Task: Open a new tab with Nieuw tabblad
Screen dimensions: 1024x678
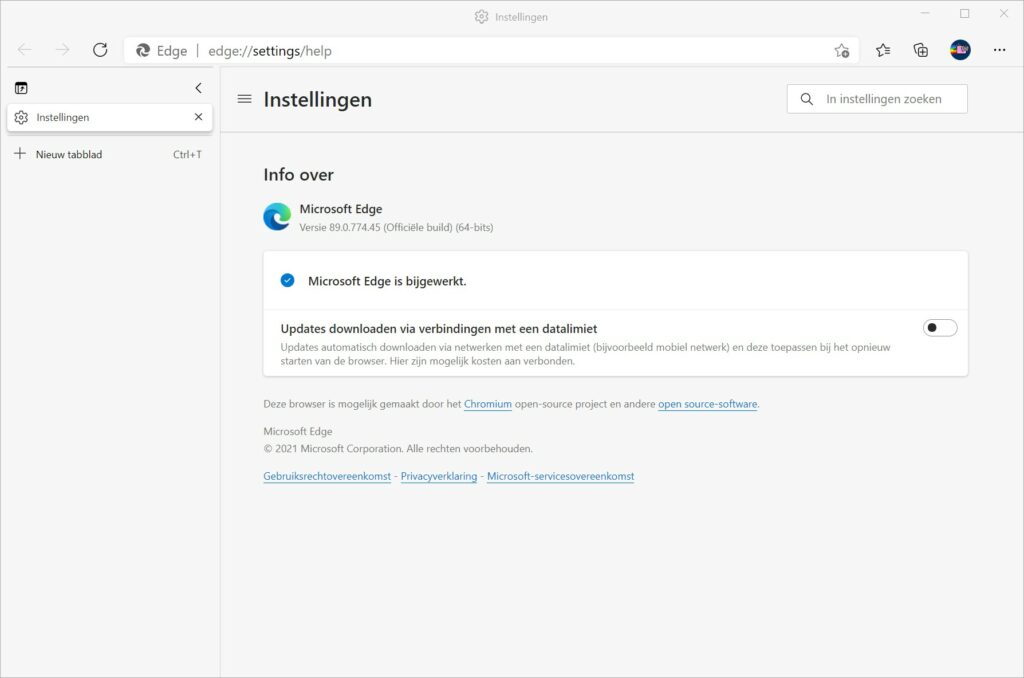Action: 69,154
